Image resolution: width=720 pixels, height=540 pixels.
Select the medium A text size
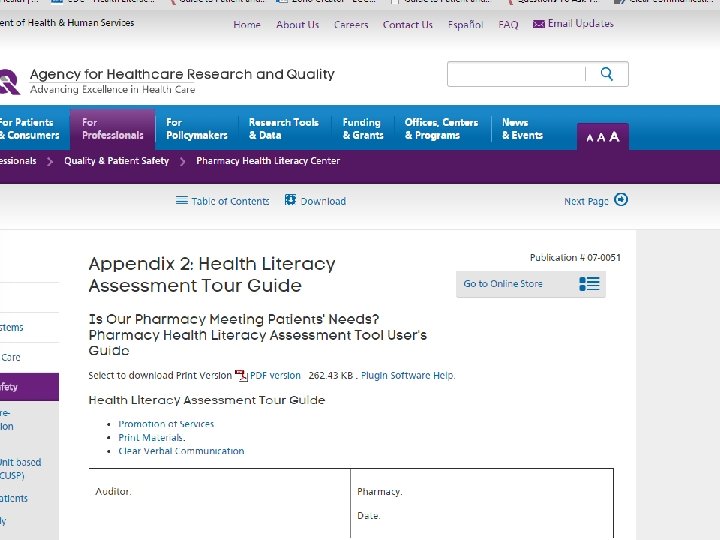click(601, 137)
